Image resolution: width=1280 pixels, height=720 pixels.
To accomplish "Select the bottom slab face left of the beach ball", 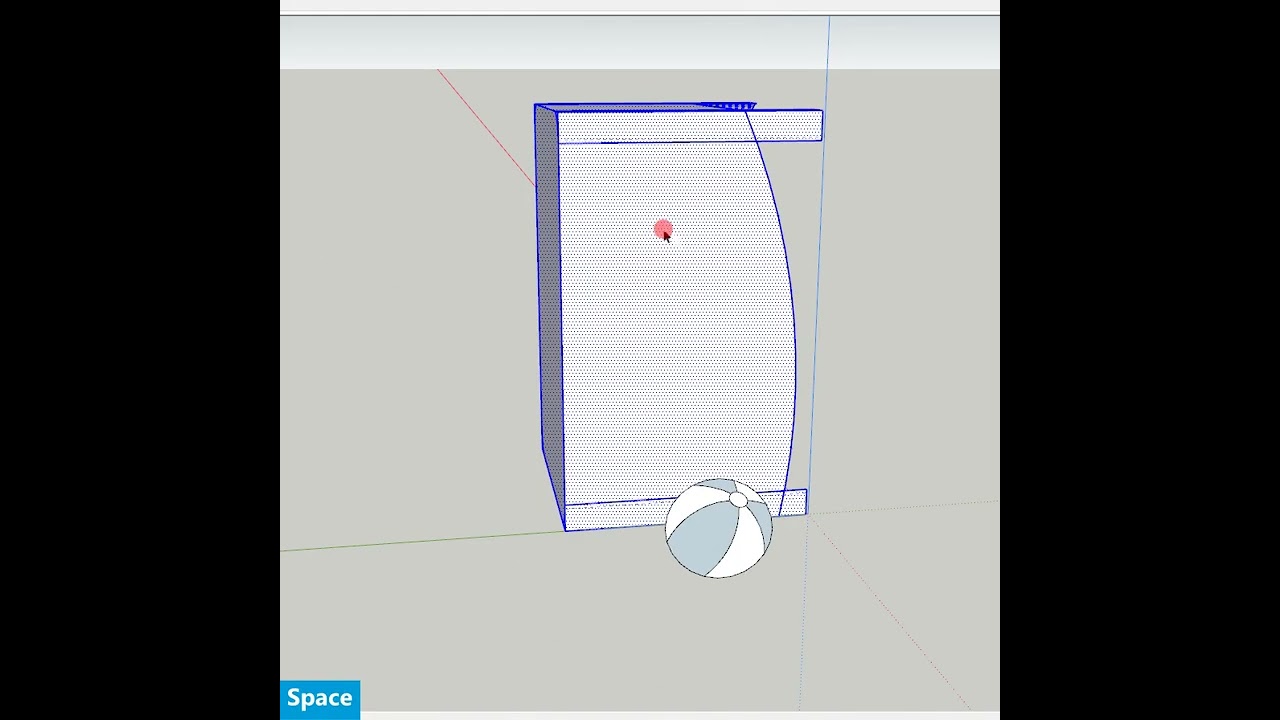I will (x=615, y=515).
